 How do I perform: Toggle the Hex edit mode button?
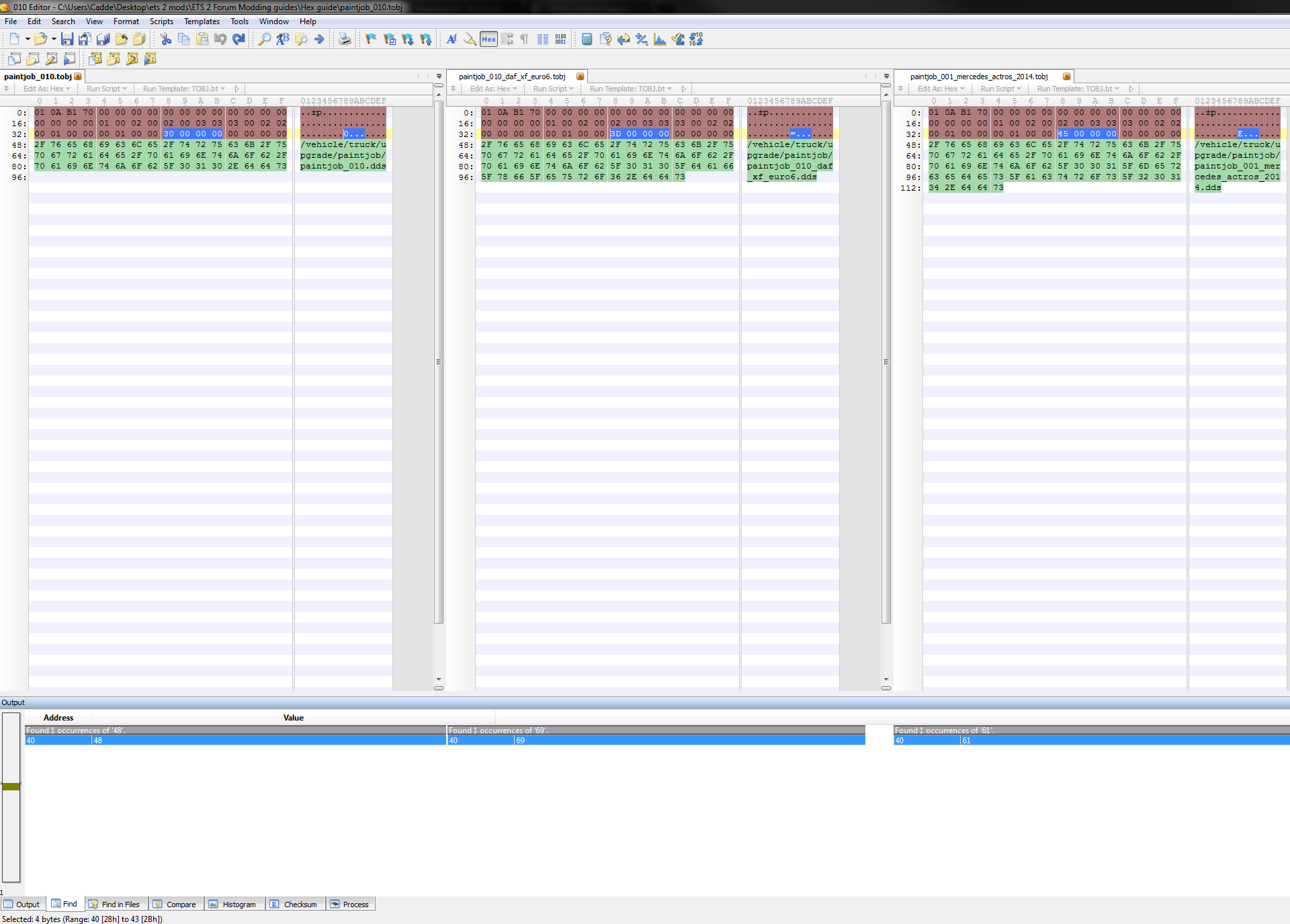pyautogui.click(x=488, y=39)
